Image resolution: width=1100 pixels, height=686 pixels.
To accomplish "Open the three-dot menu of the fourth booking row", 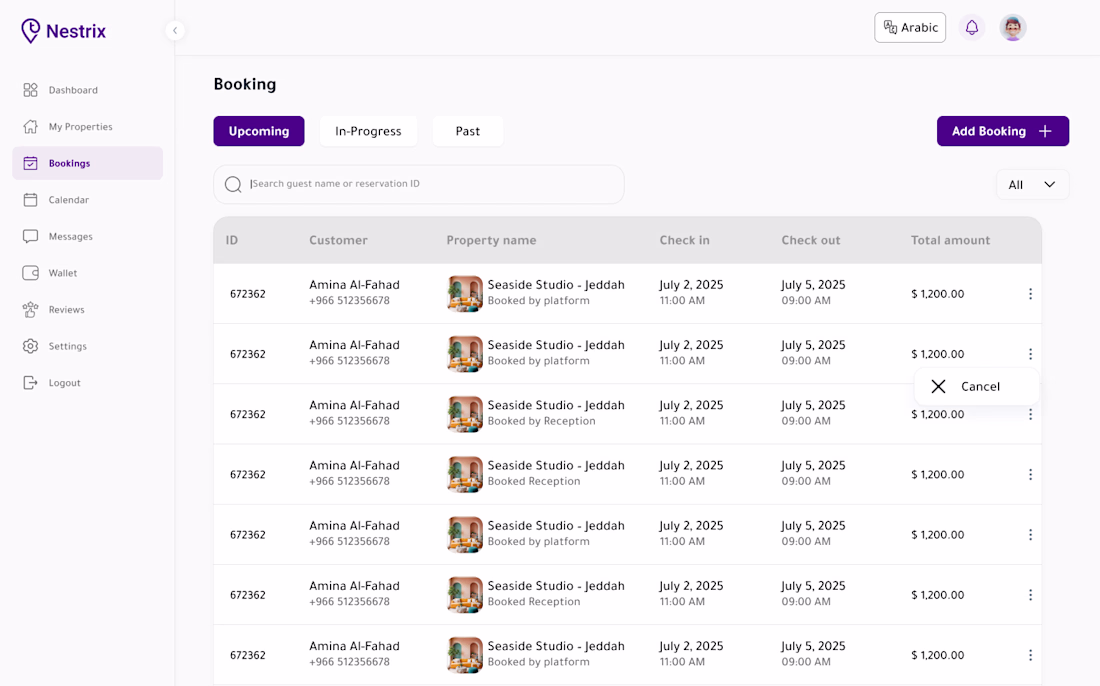I will click(1030, 475).
